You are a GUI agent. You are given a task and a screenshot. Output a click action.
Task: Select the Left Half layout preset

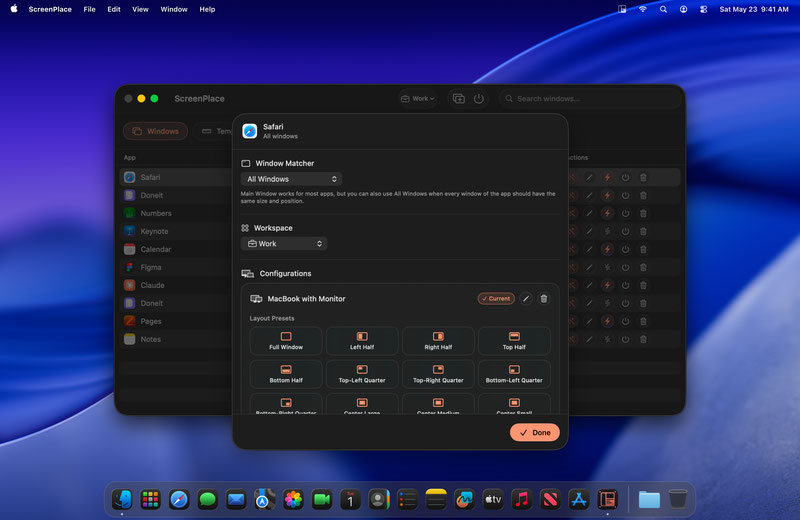pyautogui.click(x=362, y=341)
